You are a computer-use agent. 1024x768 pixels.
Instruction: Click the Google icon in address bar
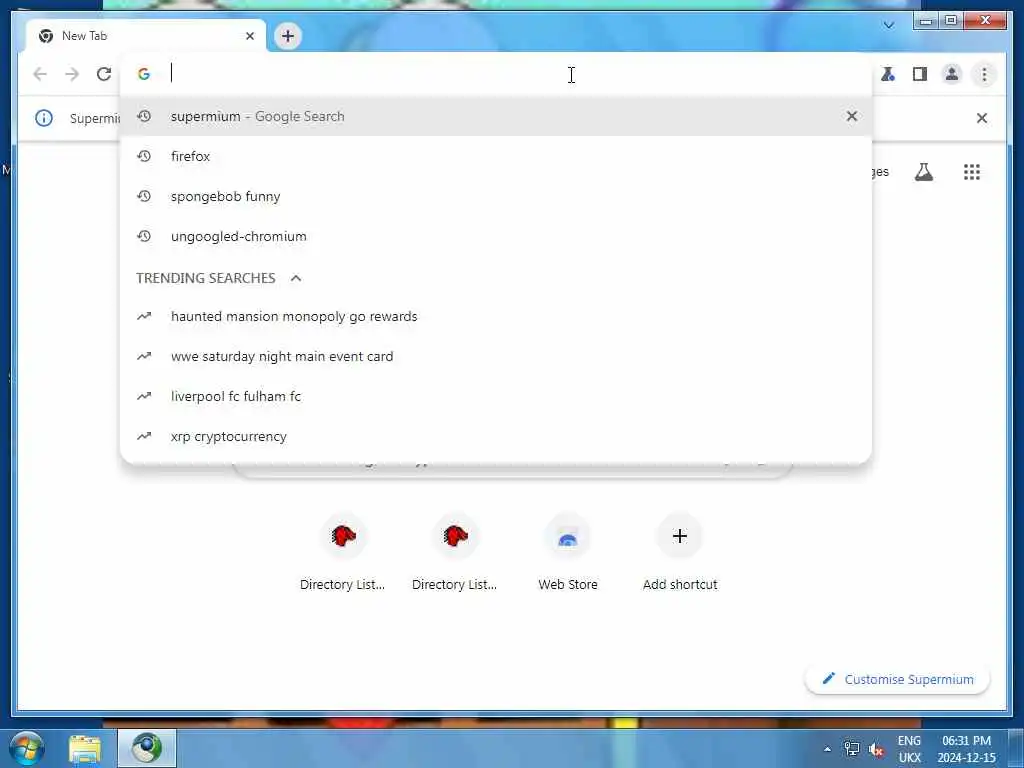[144, 74]
